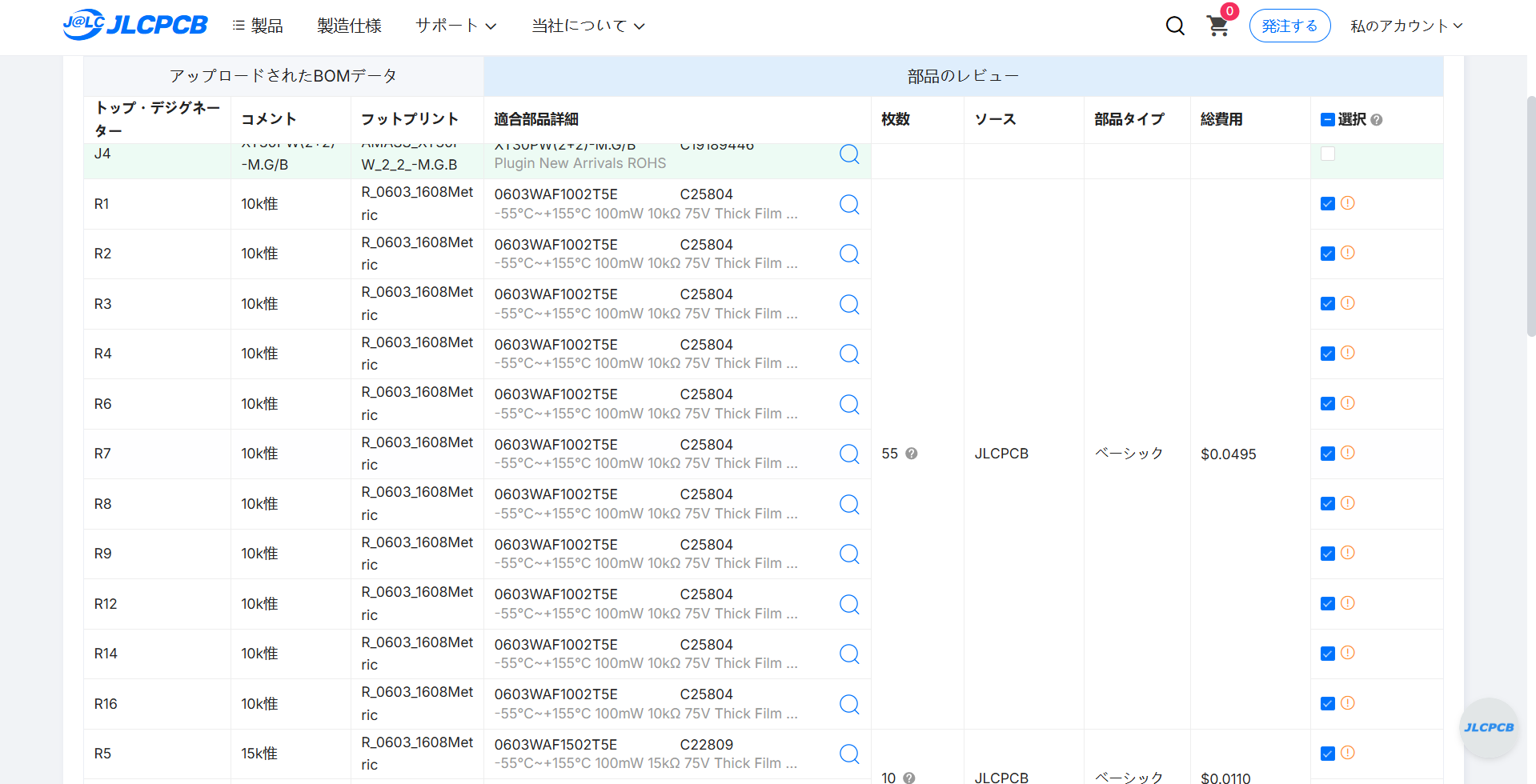Click the cart badge showing 0
The width and height of the screenshot is (1536, 784).
[x=1229, y=11]
